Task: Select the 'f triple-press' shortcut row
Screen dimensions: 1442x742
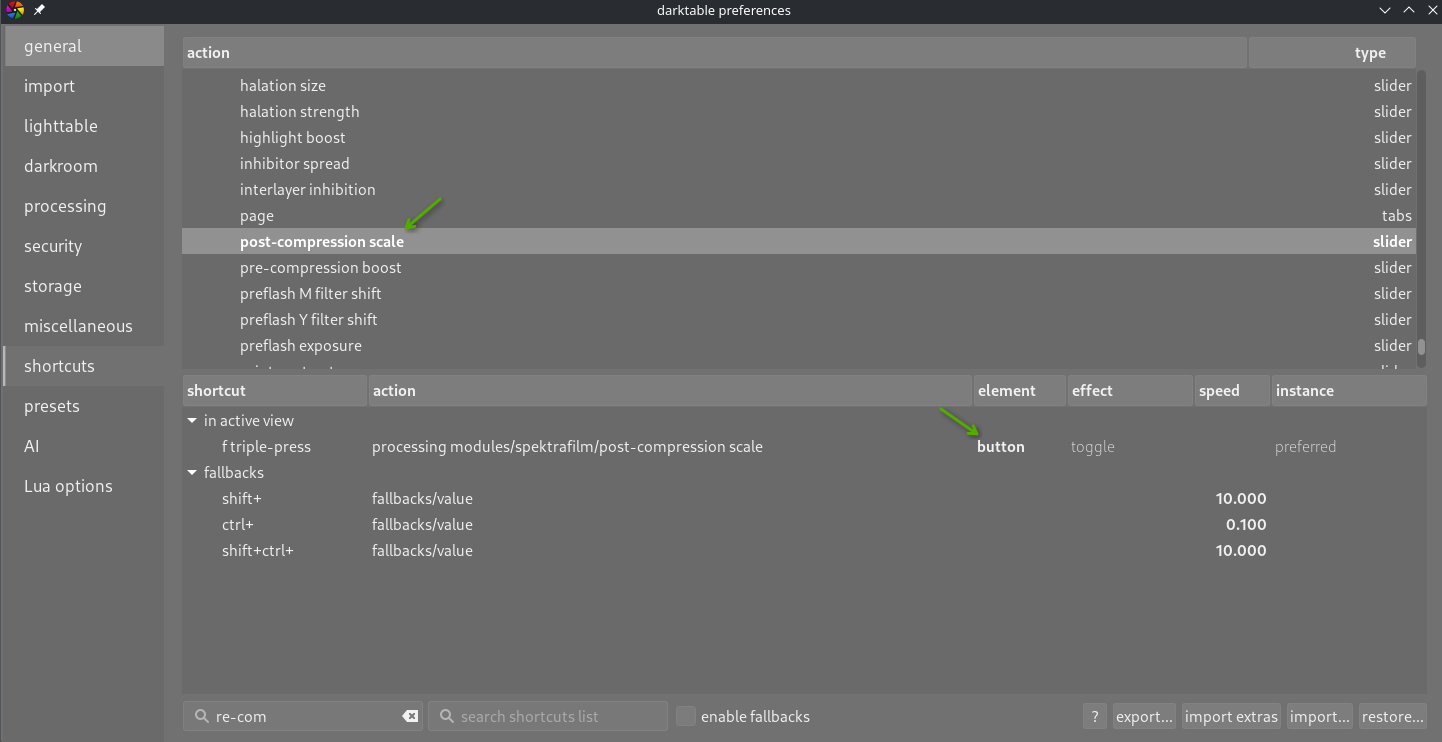Action: (x=805, y=447)
